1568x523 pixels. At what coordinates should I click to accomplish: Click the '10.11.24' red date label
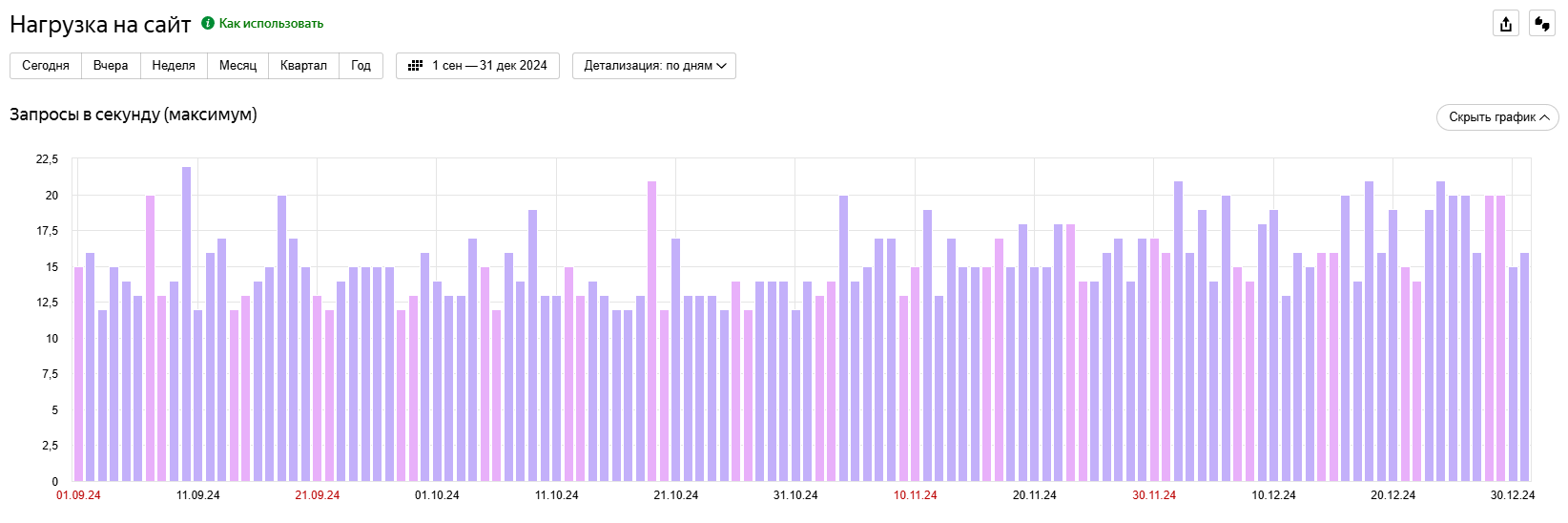(x=915, y=495)
